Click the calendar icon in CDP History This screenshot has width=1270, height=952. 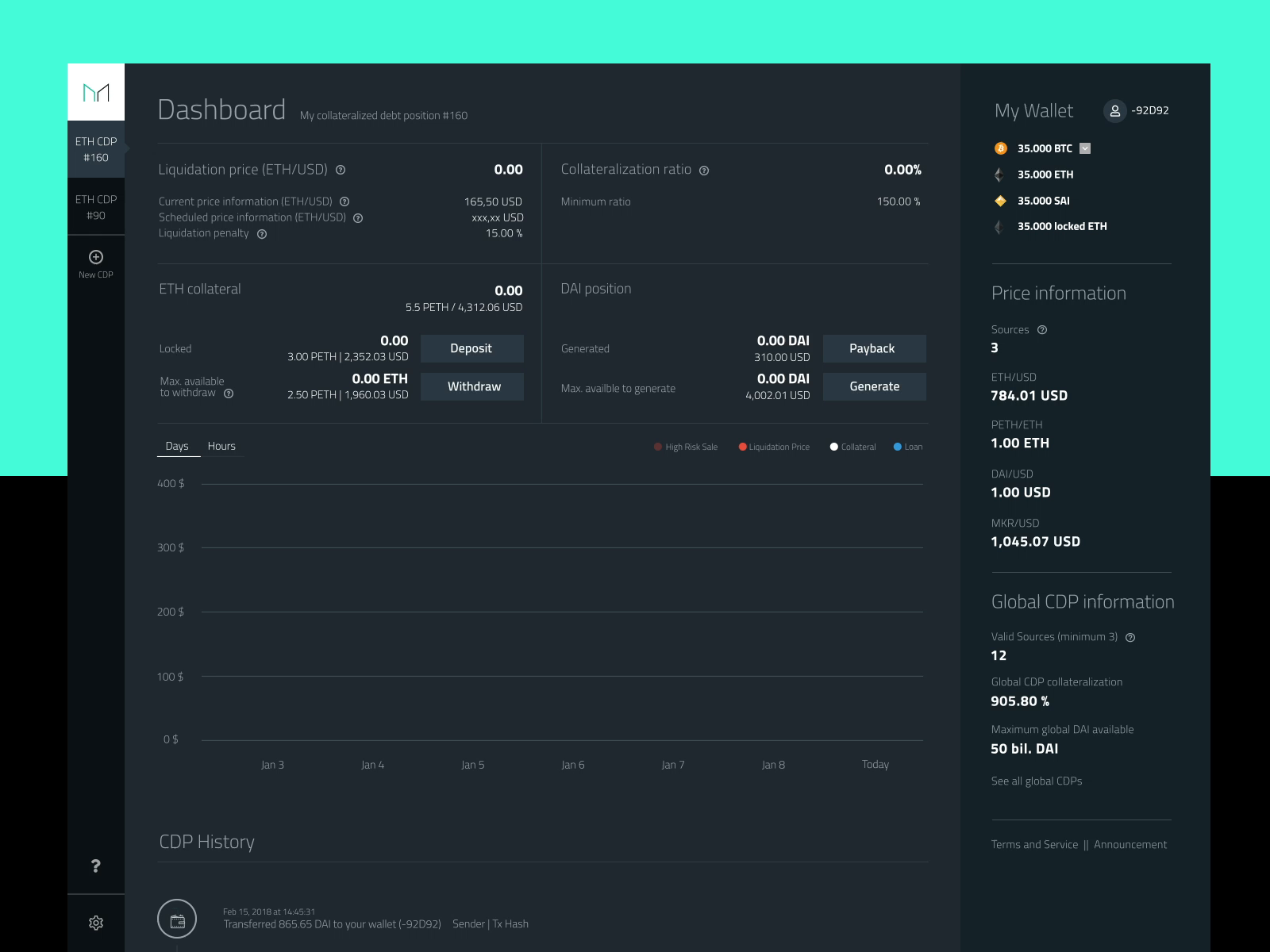[178, 920]
